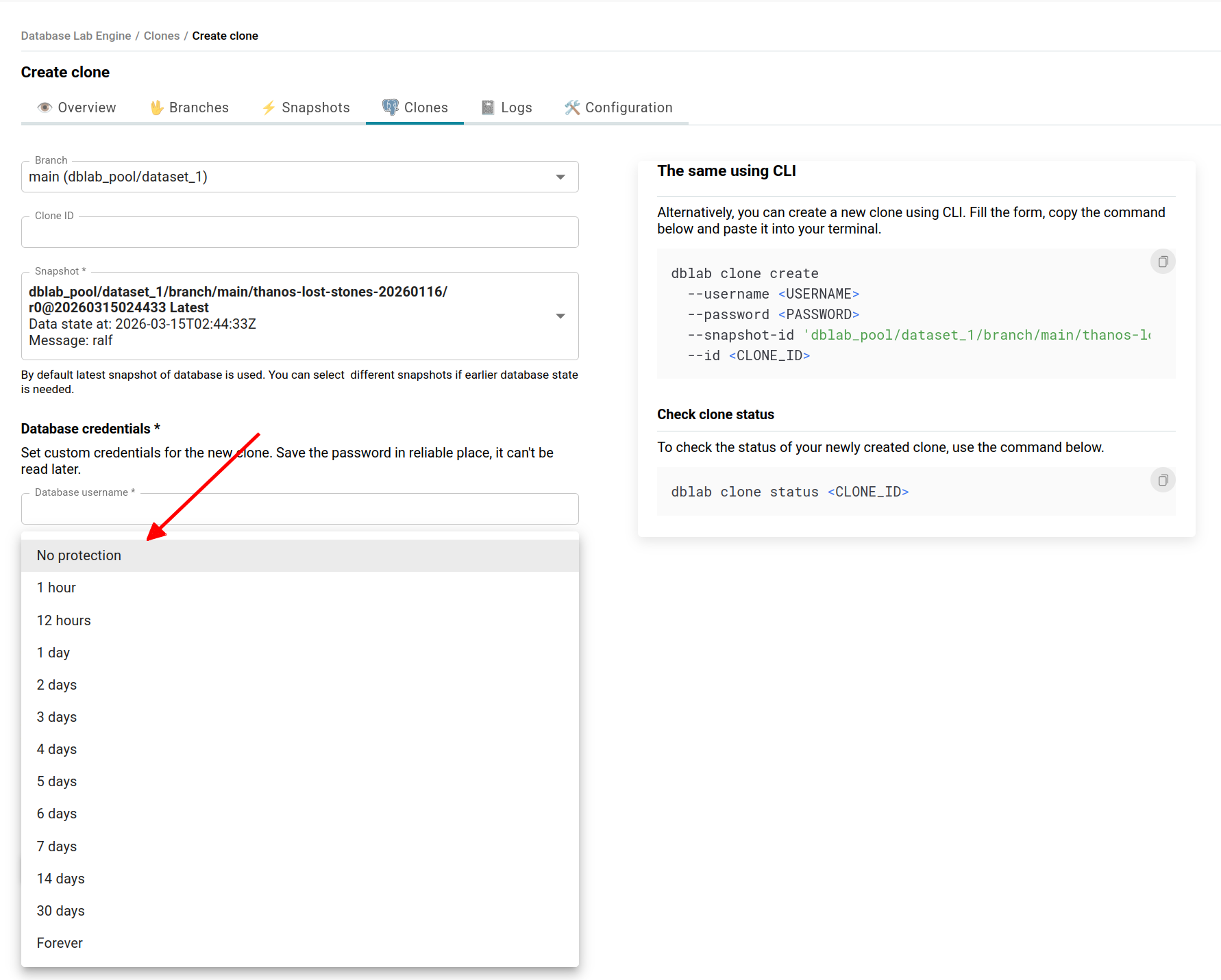This screenshot has width=1221, height=980.
Task: Click the Branches hand icon
Action: pos(156,108)
